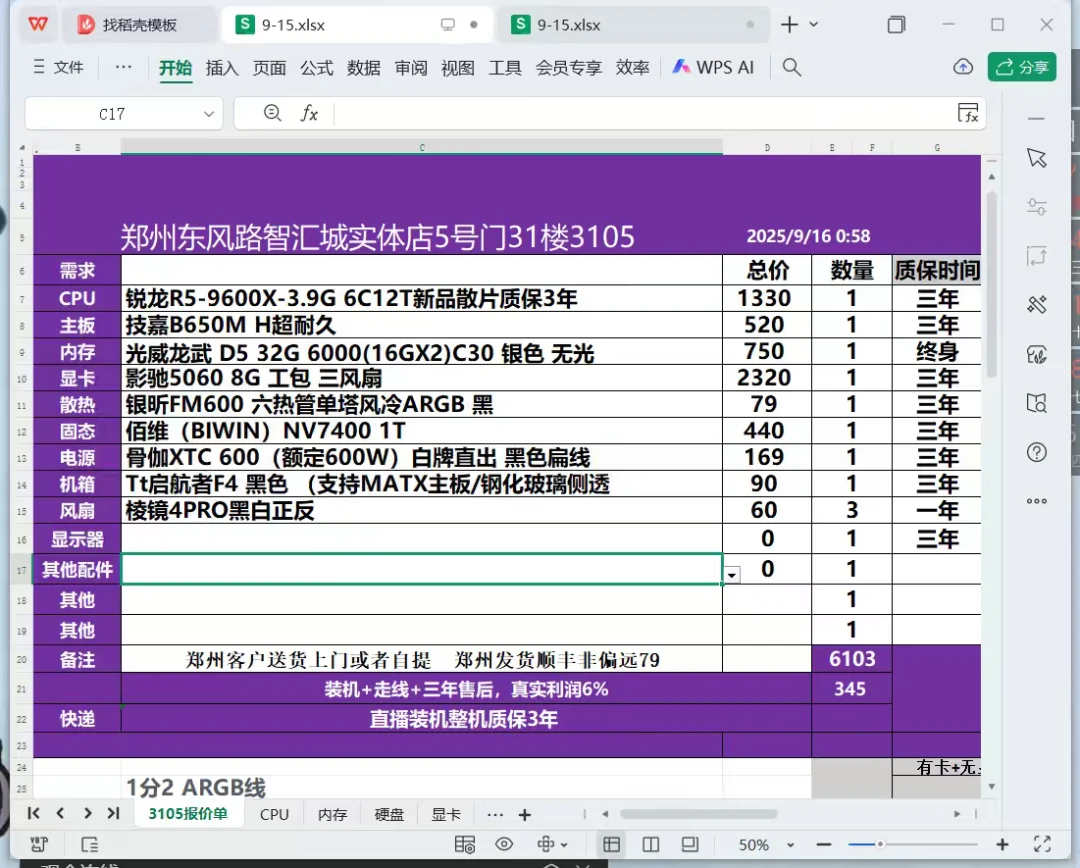Click the zoom in plus button
Viewport: 1080px width, 868px height.
(1003, 845)
